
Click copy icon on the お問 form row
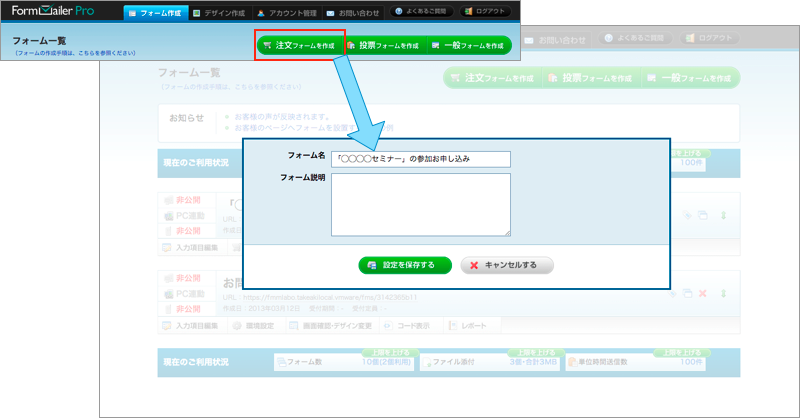[x=688, y=293]
